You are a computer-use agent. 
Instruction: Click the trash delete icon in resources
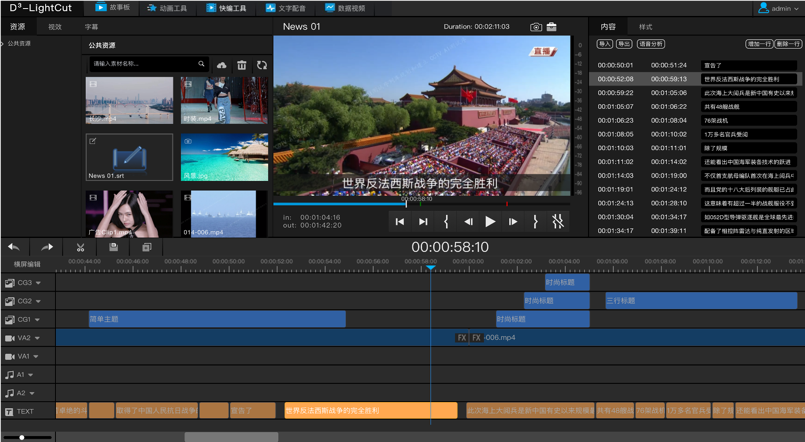[x=242, y=65]
